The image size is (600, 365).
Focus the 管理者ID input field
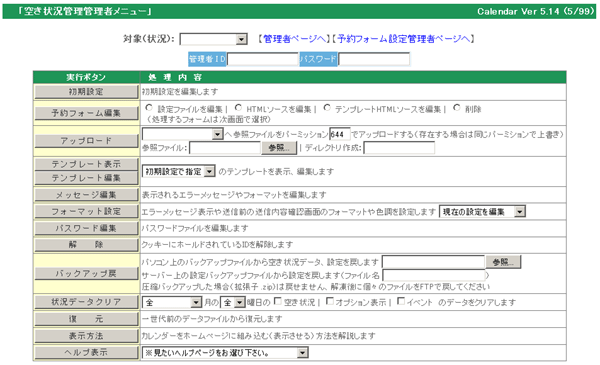coord(262,59)
